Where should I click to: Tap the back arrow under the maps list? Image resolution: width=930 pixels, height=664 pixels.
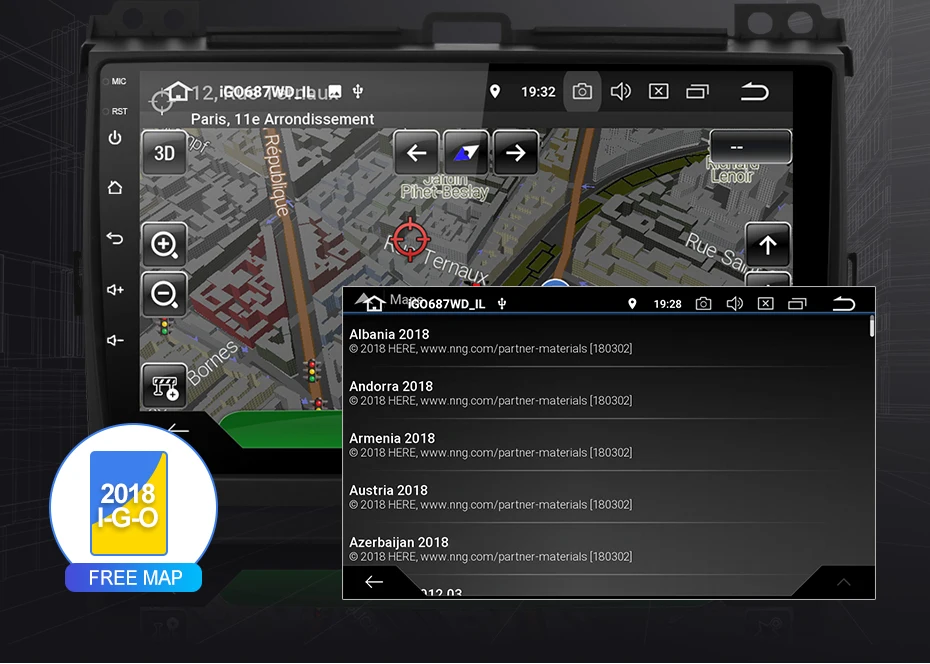click(x=374, y=582)
